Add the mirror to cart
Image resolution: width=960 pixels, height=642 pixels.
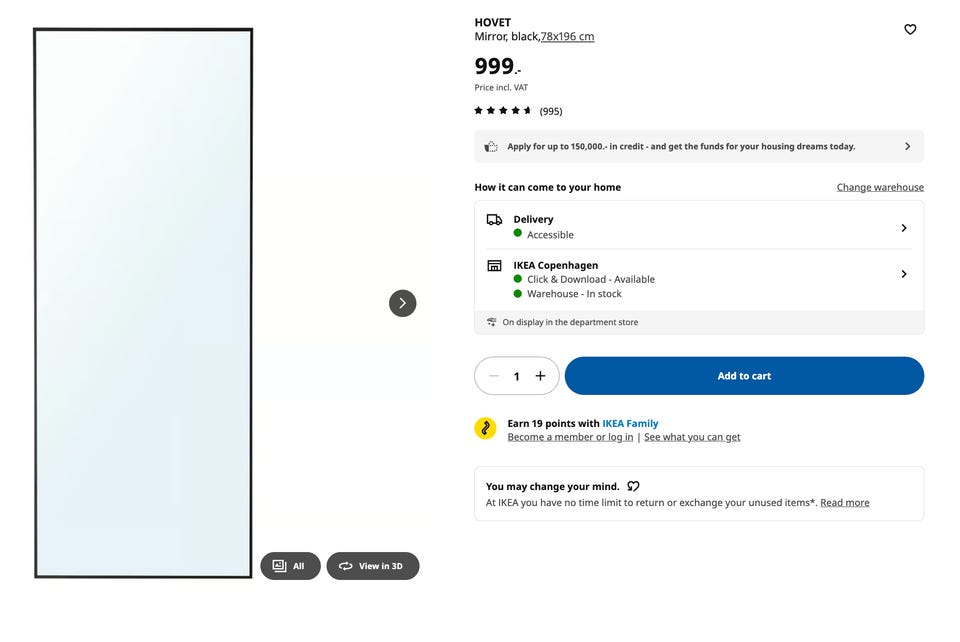[x=744, y=376]
